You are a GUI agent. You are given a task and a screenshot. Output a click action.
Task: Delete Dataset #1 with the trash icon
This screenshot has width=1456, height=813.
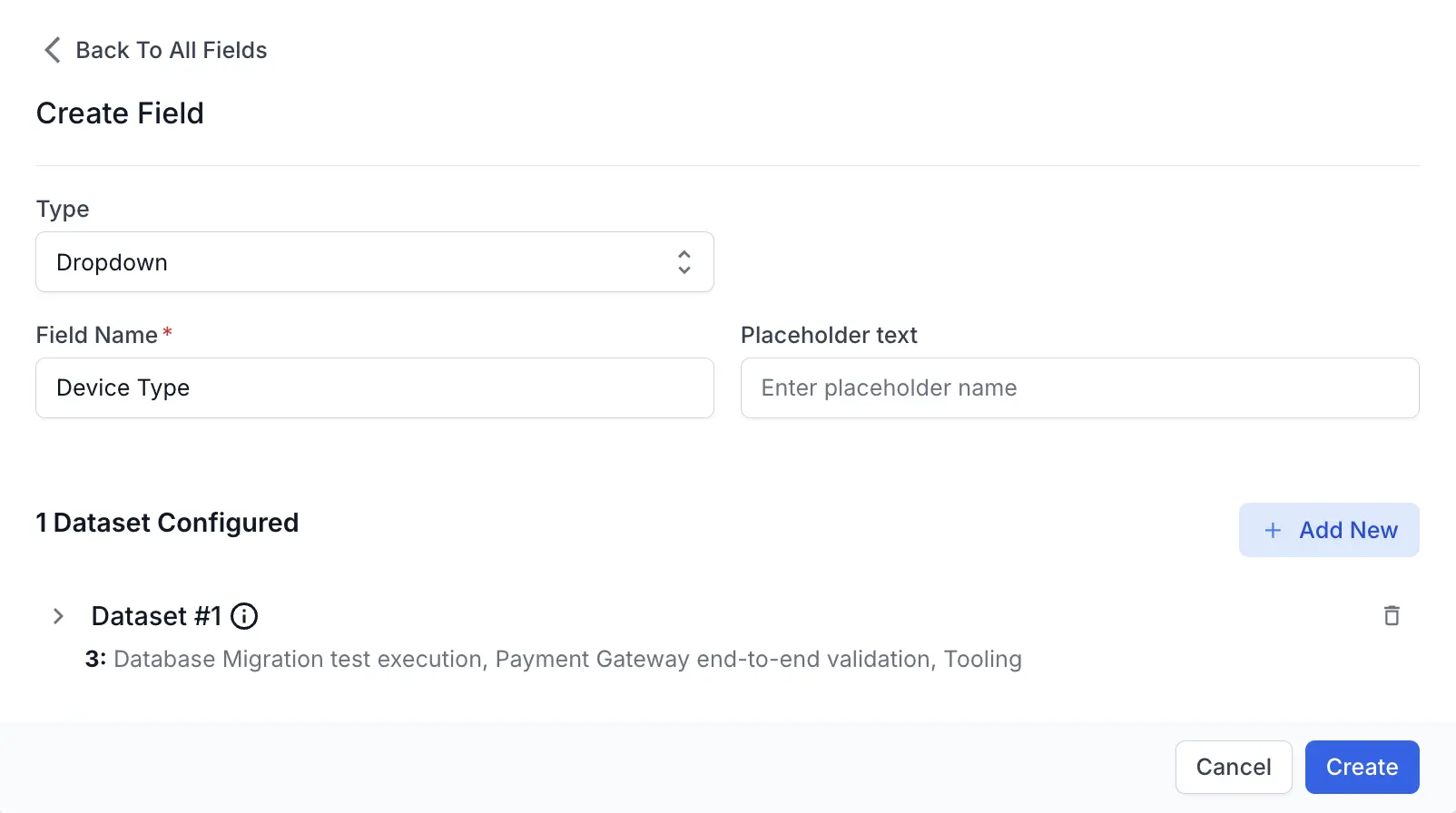[x=1392, y=616]
